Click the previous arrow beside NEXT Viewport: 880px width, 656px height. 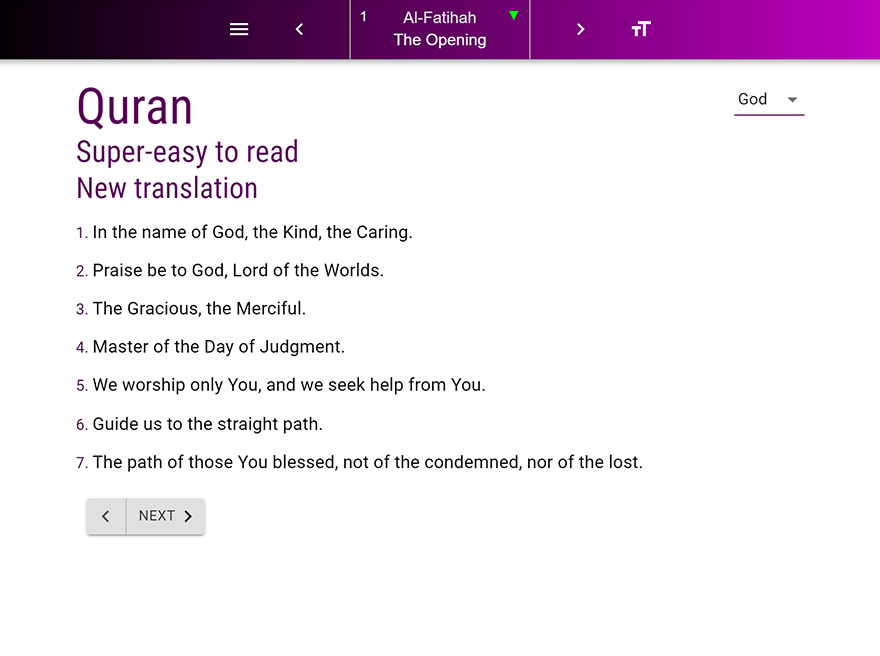click(x=106, y=516)
